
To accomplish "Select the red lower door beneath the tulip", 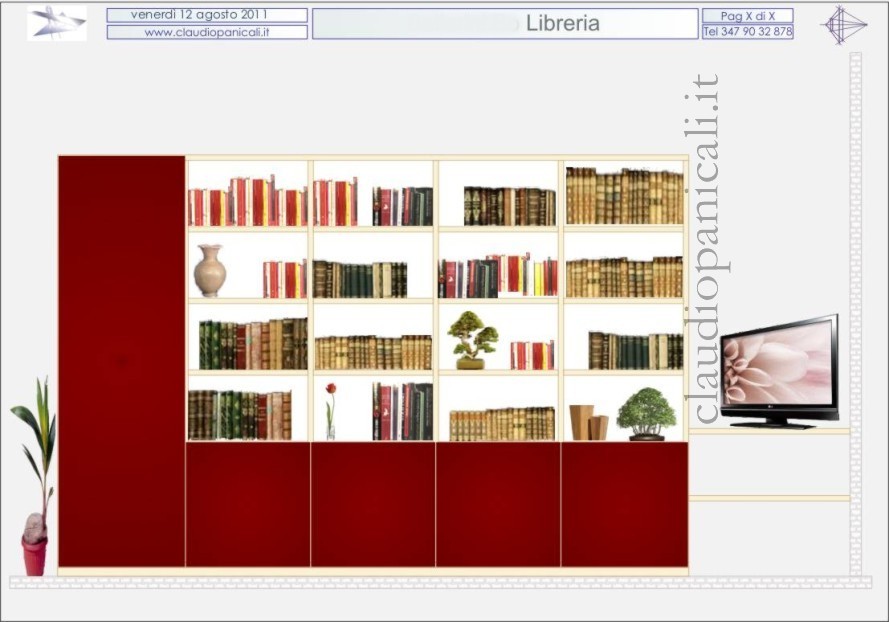I will 373,504.
